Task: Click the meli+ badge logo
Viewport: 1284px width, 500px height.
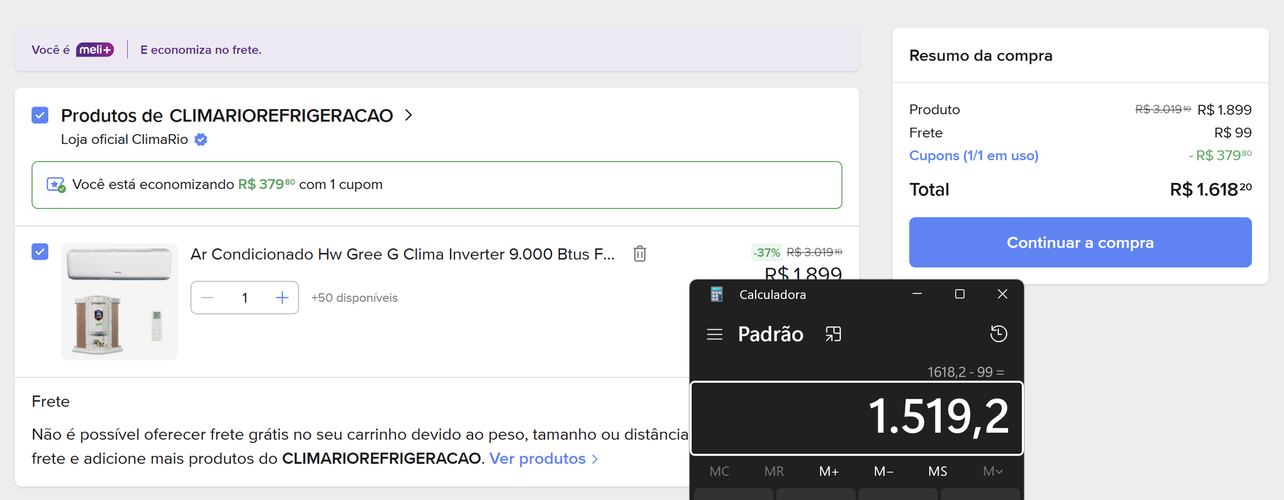Action: [95, 49]
